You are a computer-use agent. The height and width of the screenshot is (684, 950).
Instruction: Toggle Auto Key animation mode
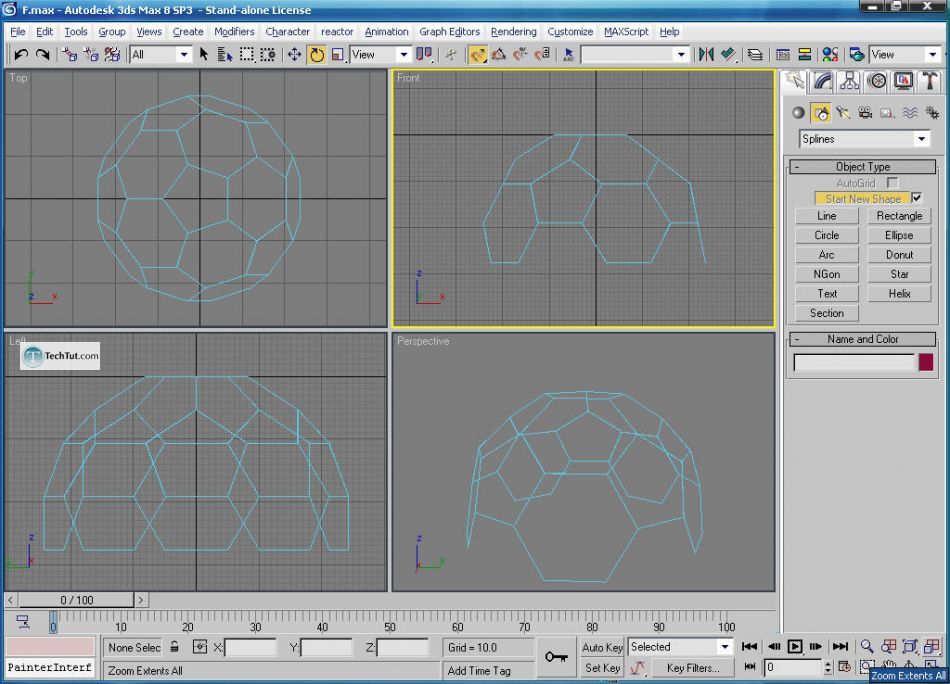point(602,647)
